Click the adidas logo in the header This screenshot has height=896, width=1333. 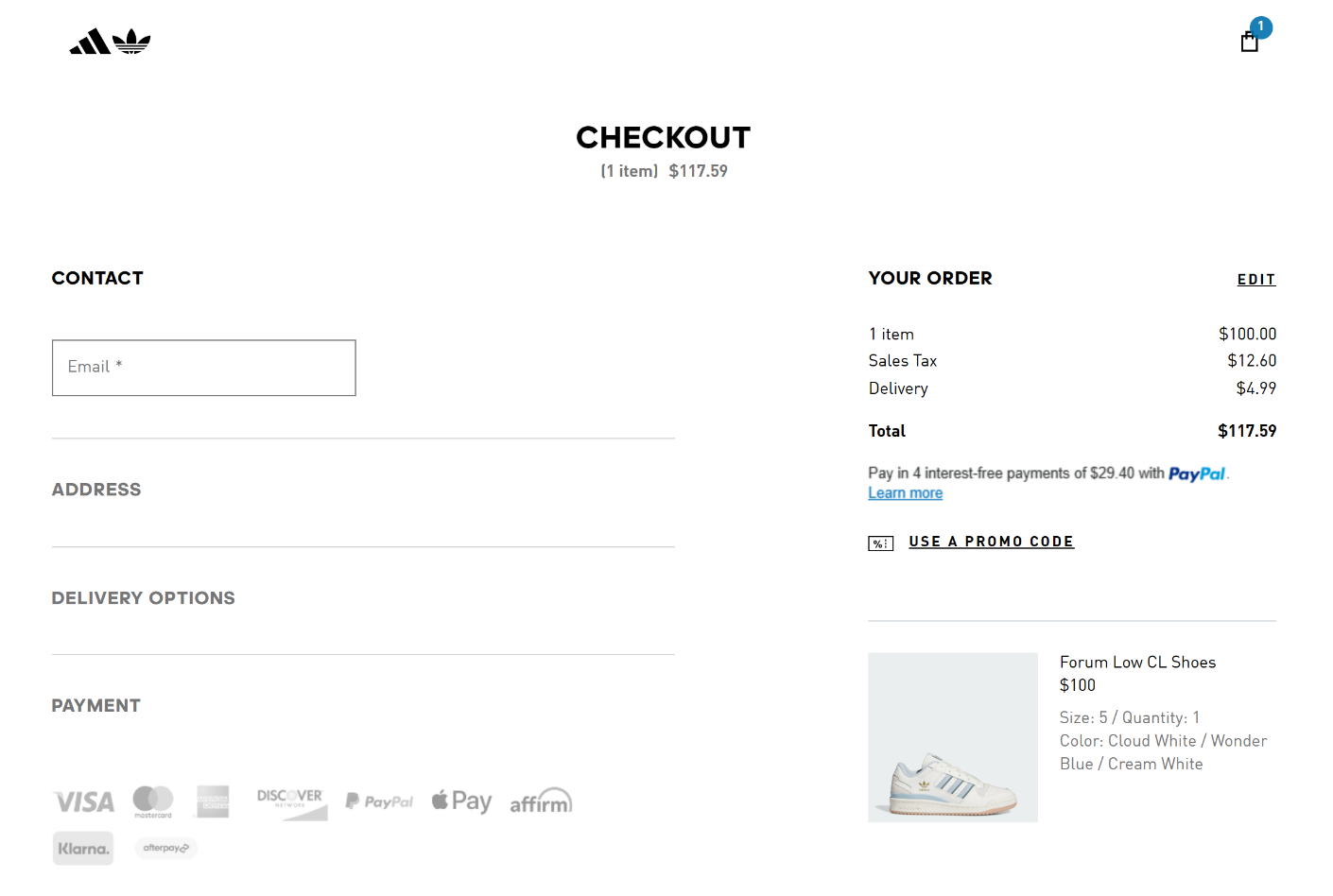pyautogui.click(x=110, y=42)
